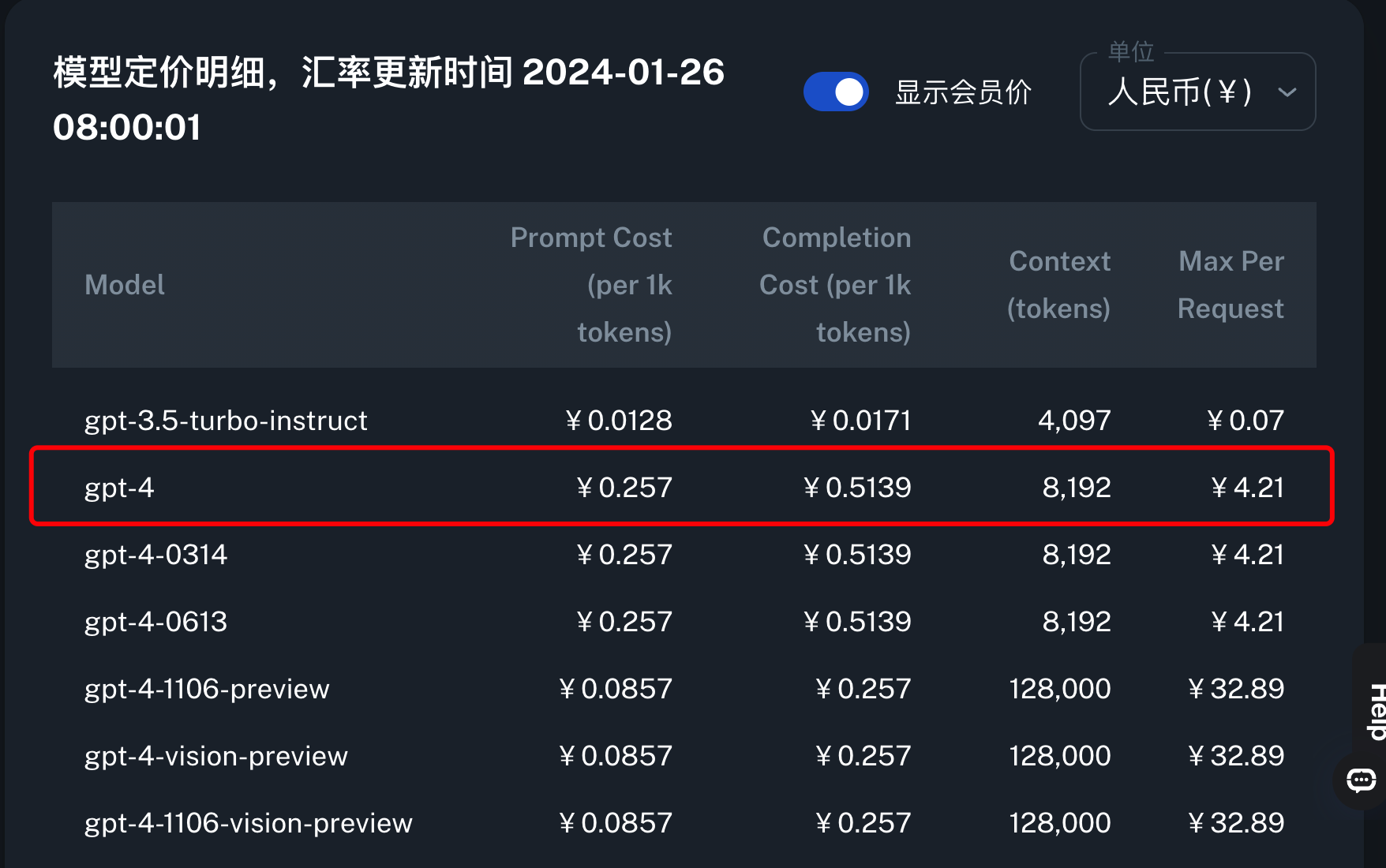This screenshot has width=1386, height=868.
Task: Open the 人民币(¥) currency unit dropdown
Action: 1197,92
